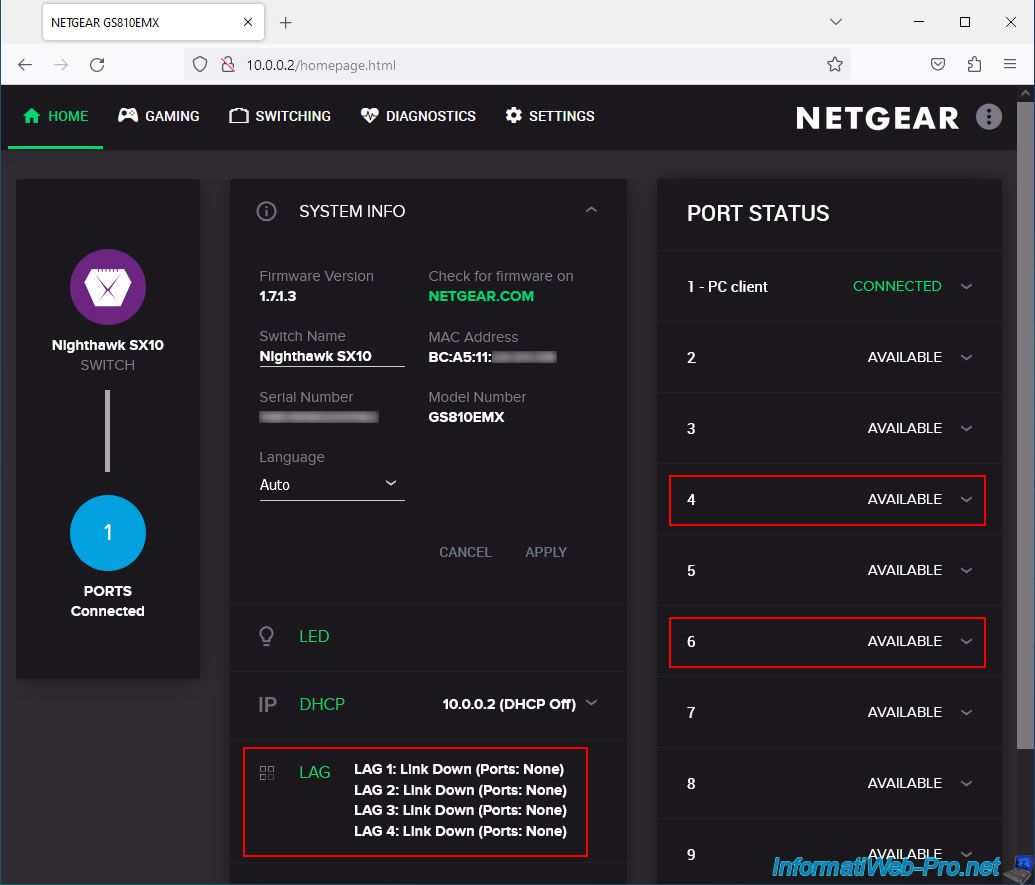Open the DHCP section link
This screenshot has width=1035, height=885.
click(x=322, y=704)
